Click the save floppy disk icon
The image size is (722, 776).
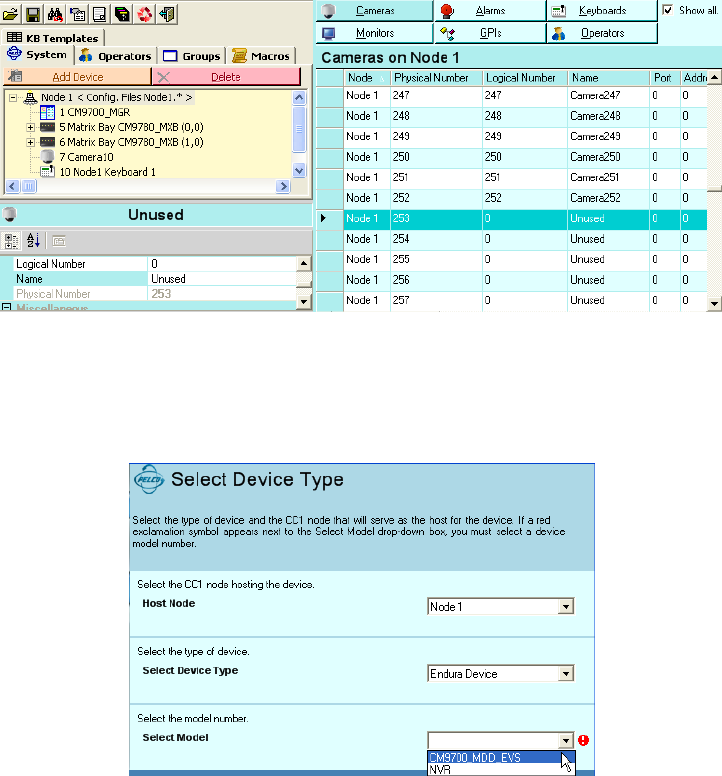(x=33, y=14)
